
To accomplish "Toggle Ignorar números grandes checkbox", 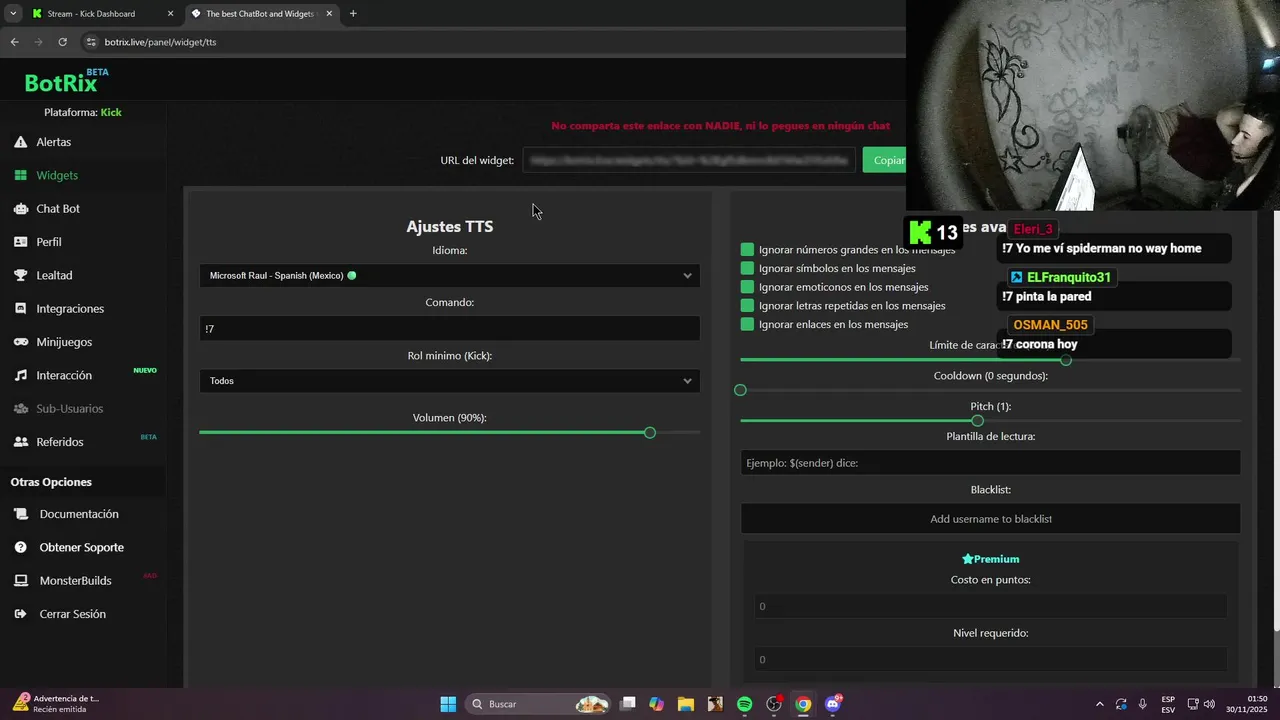I will (x=747, y=250).
